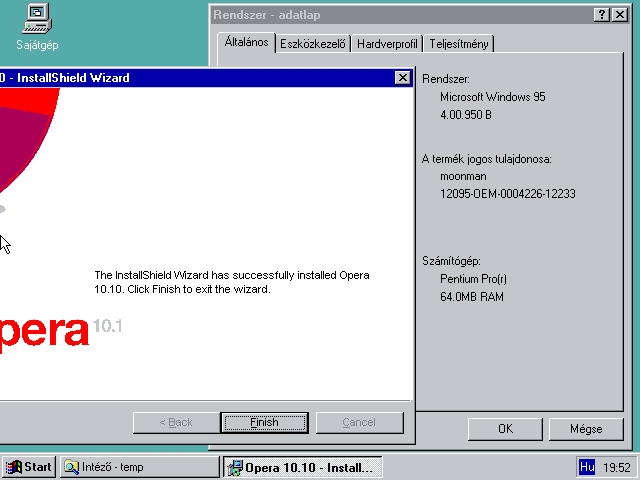The height and width of the screenshot is (480, 640).
Task: Switch to the Teljesítmény tab
Action: pos(459,44)
